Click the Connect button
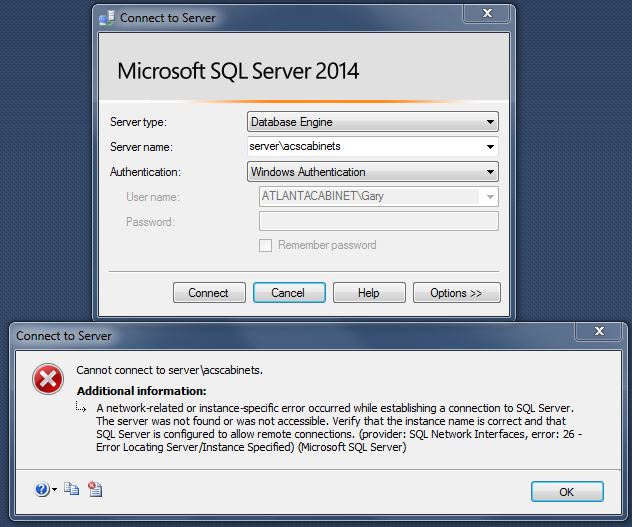The image size is (632, 527). 209,293
